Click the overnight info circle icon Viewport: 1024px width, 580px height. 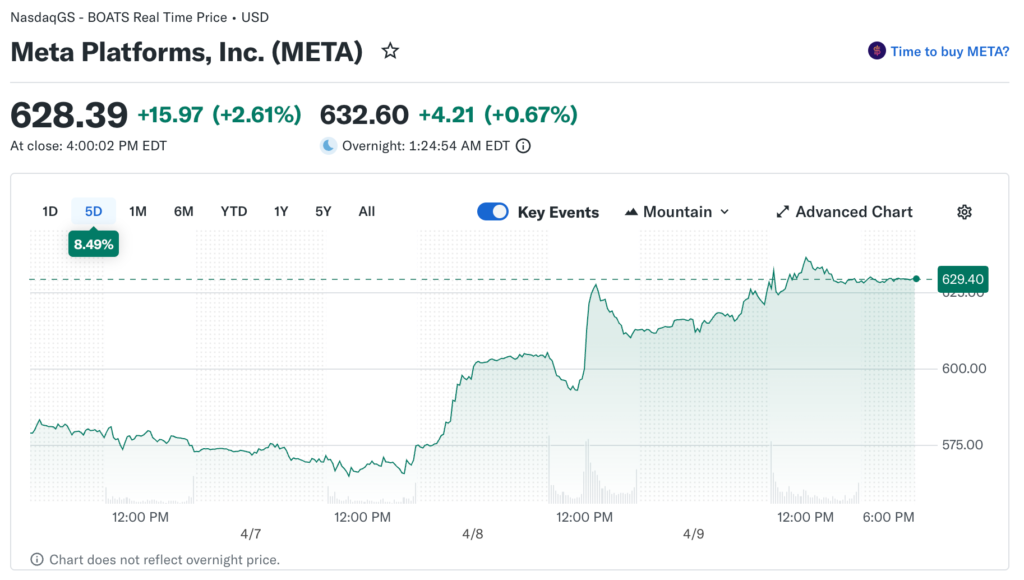tap(523, 146)
